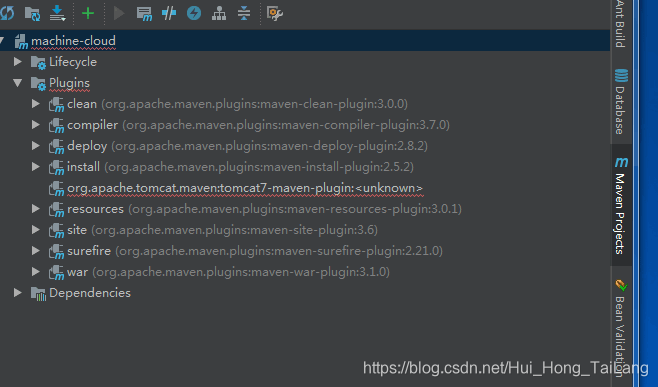Expand the Dependencies node
The width and height of the screenshot is (658, 387).
click(18, 293)
